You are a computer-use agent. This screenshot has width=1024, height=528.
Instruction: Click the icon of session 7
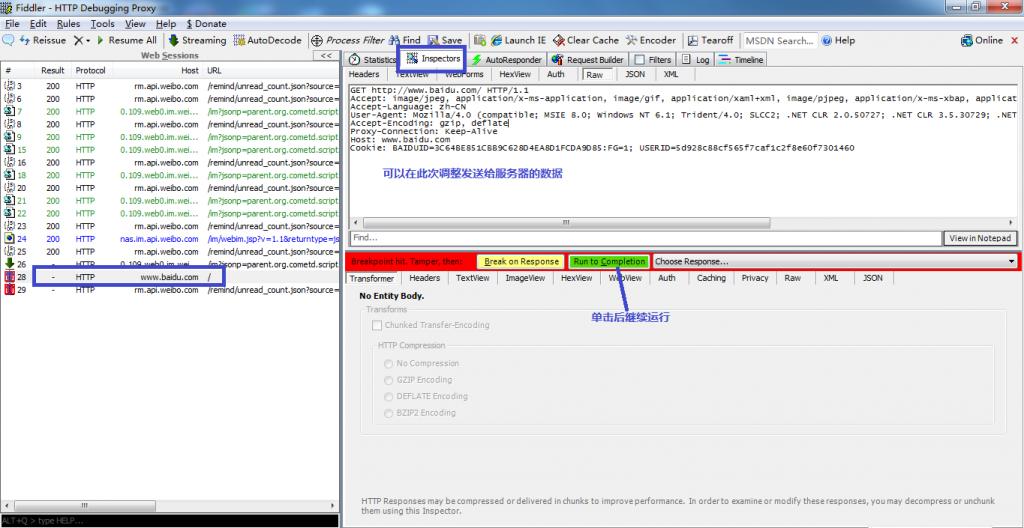9,112
